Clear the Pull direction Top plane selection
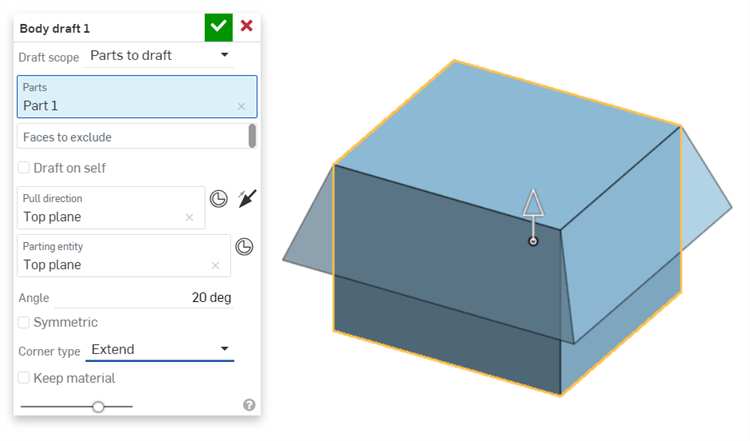Screen dimensions: 750x441 189,218
